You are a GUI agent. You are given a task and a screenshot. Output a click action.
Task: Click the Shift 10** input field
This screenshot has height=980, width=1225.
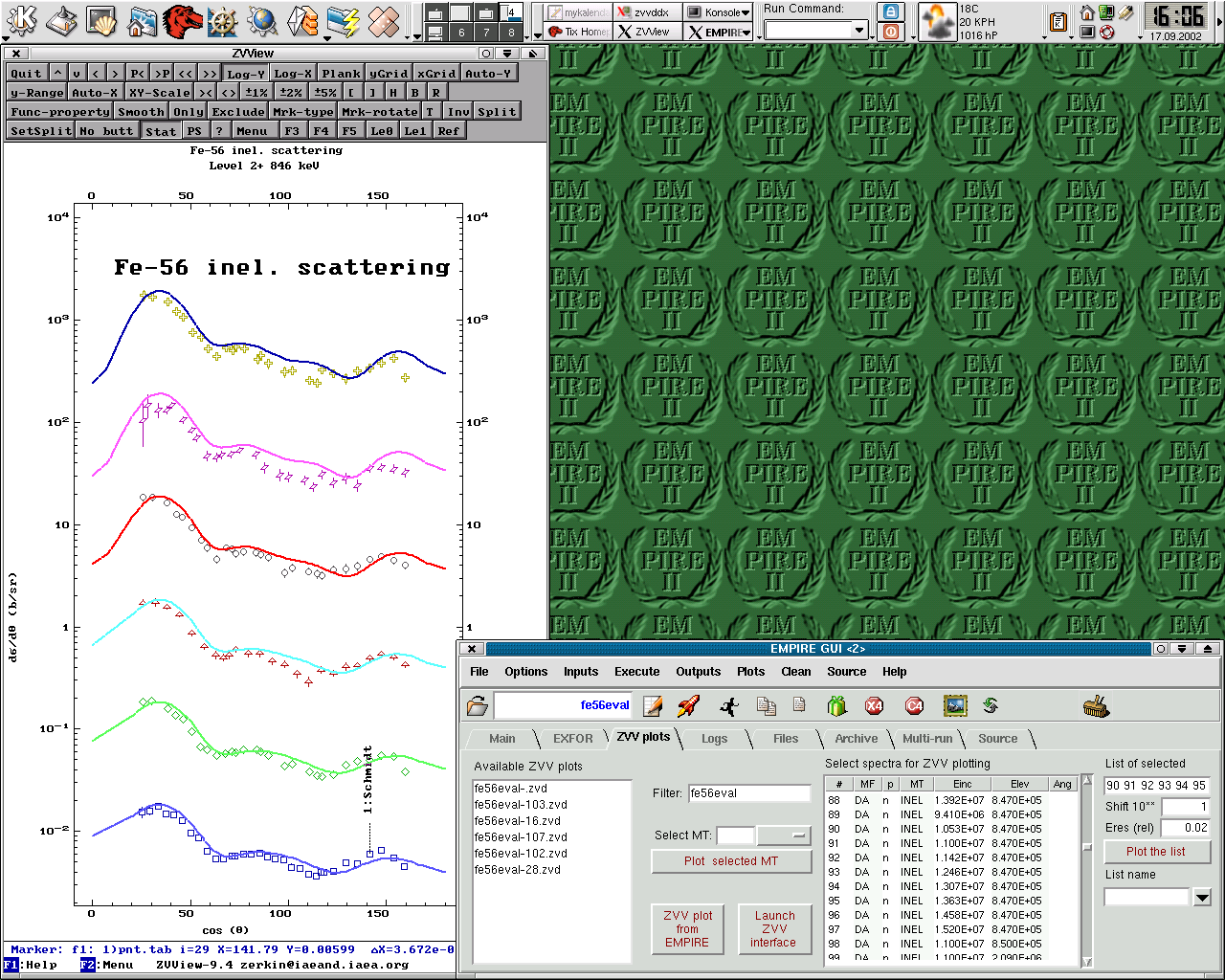[x=1186, y=807]
